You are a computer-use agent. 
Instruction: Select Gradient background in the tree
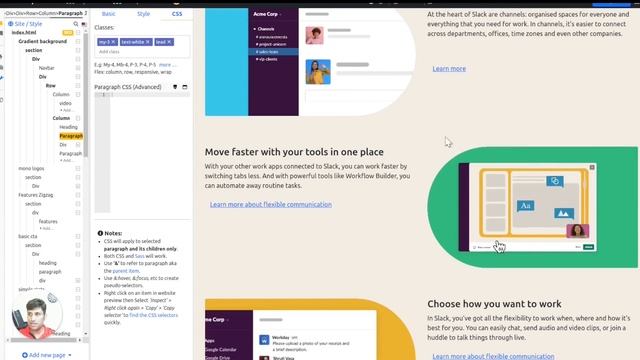tap(42, 41)
